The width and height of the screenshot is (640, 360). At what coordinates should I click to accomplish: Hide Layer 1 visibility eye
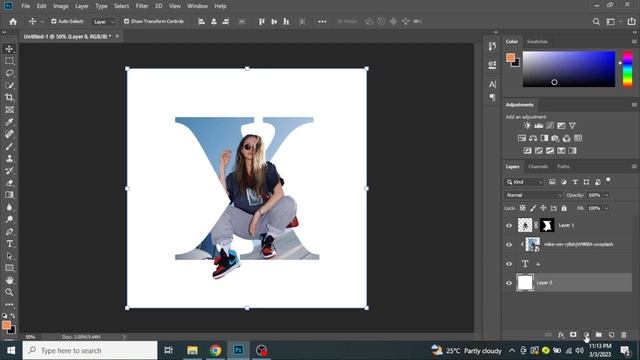(509, 225)
